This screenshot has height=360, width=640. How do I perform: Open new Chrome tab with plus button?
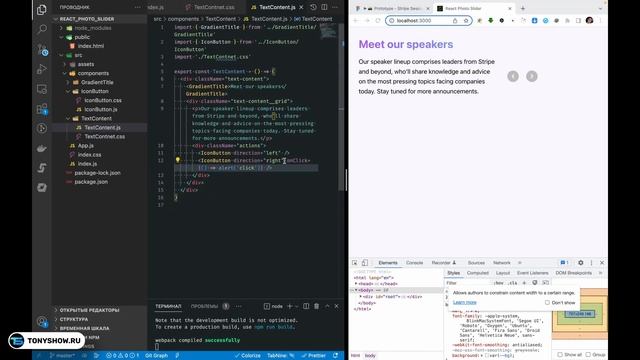point(522,8)
